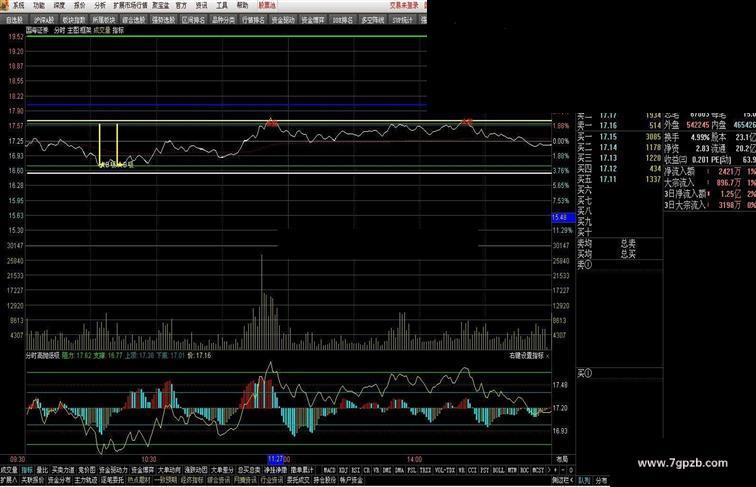Click the 分时高抛低吸 indicator name

point(42,355)
